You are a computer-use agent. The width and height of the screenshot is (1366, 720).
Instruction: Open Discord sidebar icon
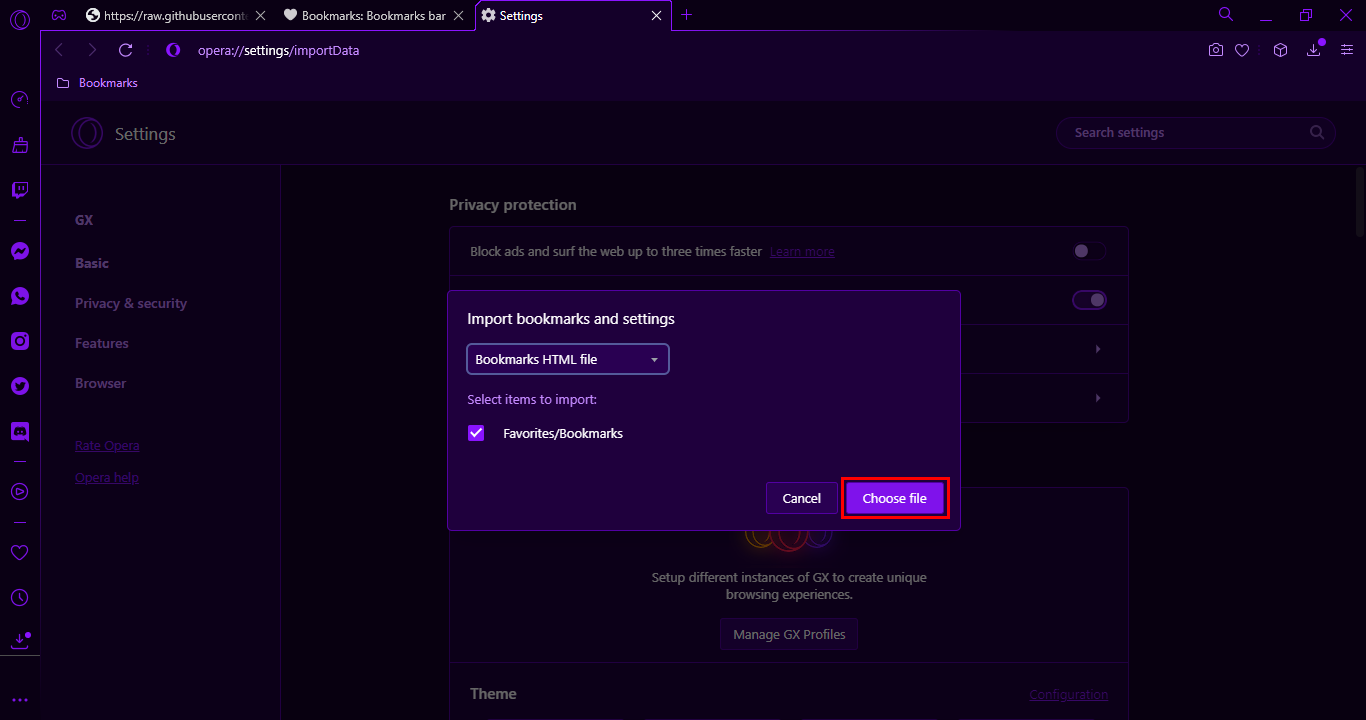(19, 432)
